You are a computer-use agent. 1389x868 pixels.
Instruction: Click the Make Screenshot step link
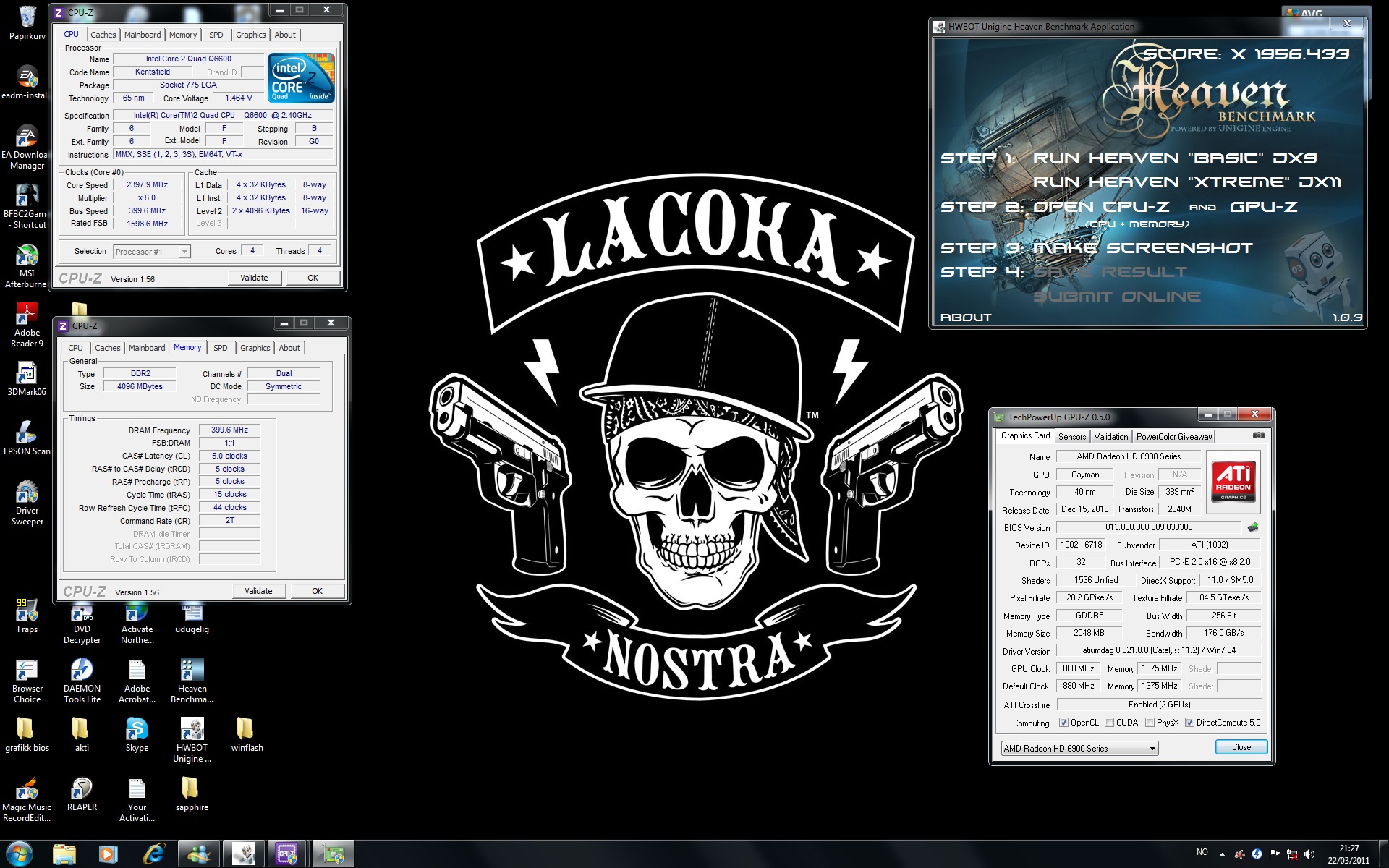click(x=1142, y=248)
